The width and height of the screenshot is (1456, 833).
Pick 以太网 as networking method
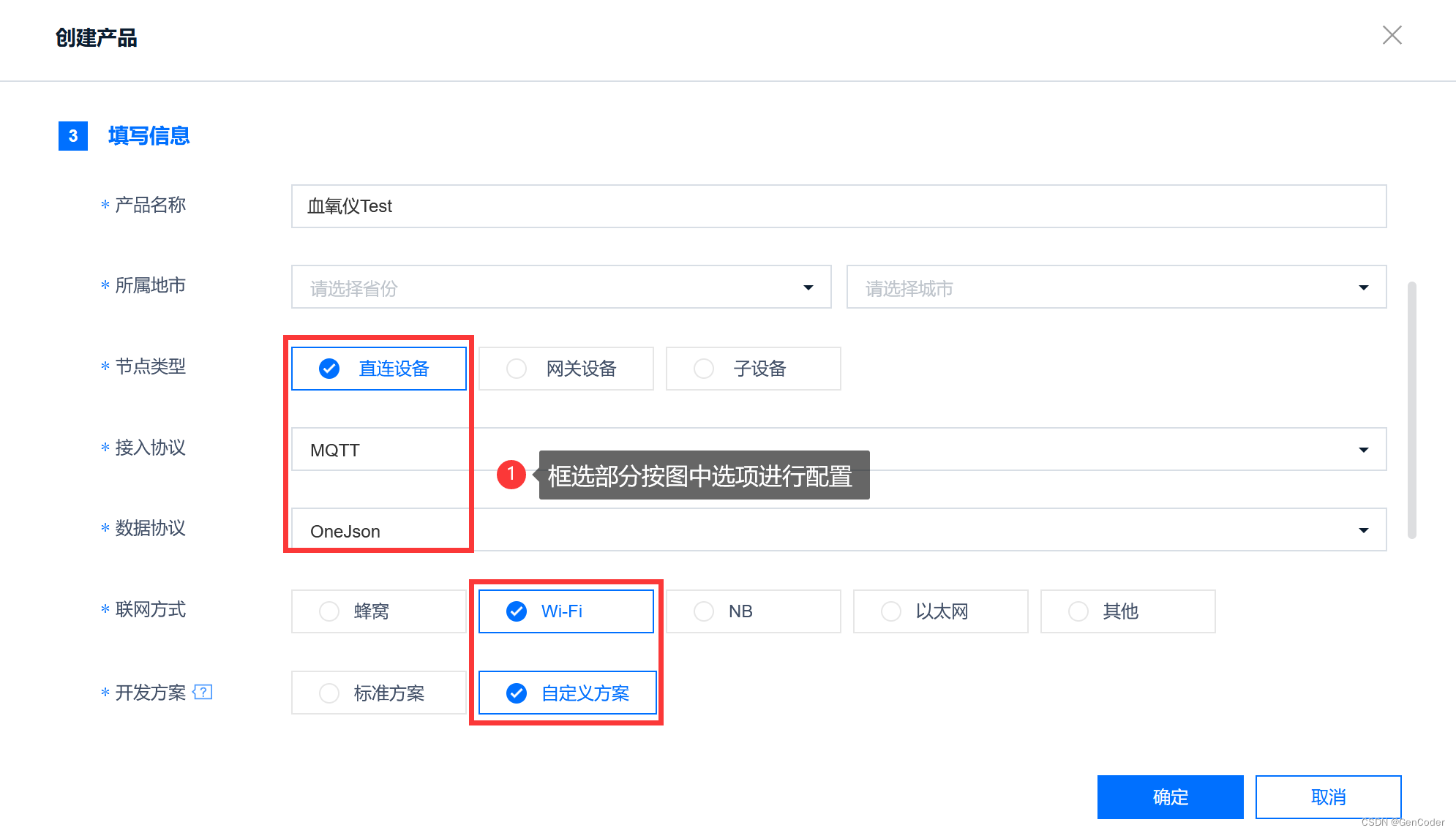coord(940,611)
